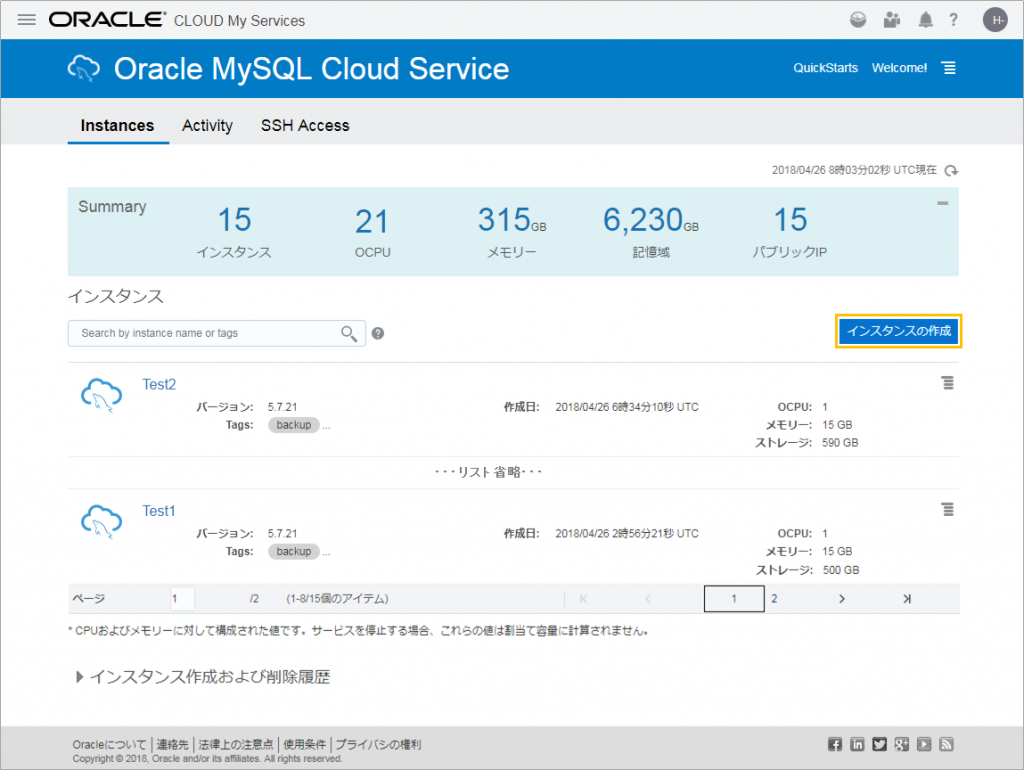
Task: Switch to the SSH Access tab
Action: 305,125
